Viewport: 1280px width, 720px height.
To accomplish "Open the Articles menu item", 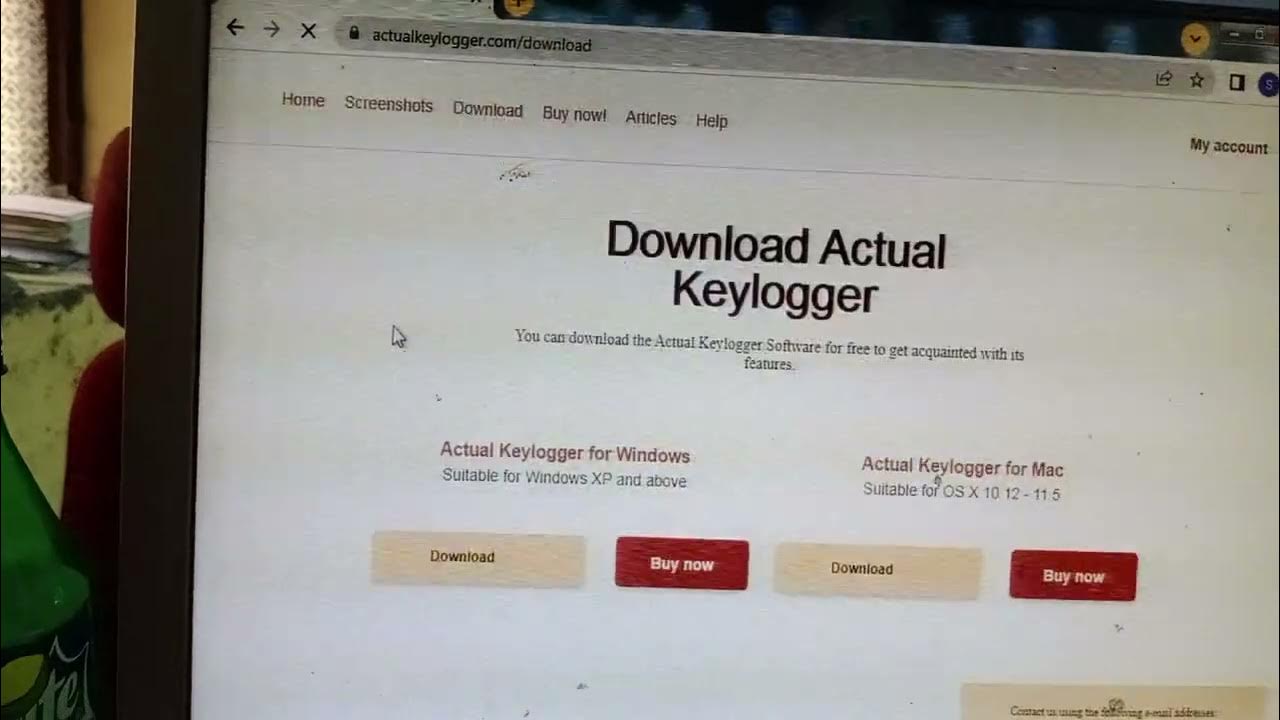I will coord(651,118).
